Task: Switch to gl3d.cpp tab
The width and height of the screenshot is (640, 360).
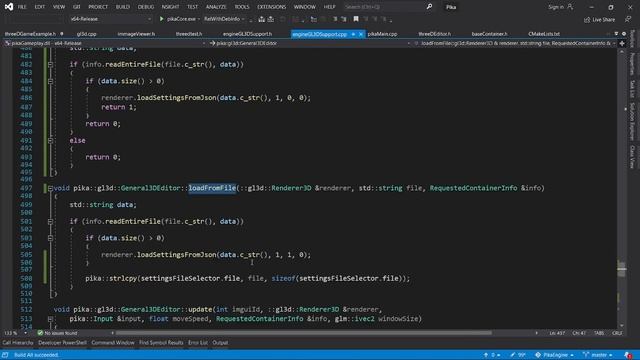Action: [x=87, y=34]
